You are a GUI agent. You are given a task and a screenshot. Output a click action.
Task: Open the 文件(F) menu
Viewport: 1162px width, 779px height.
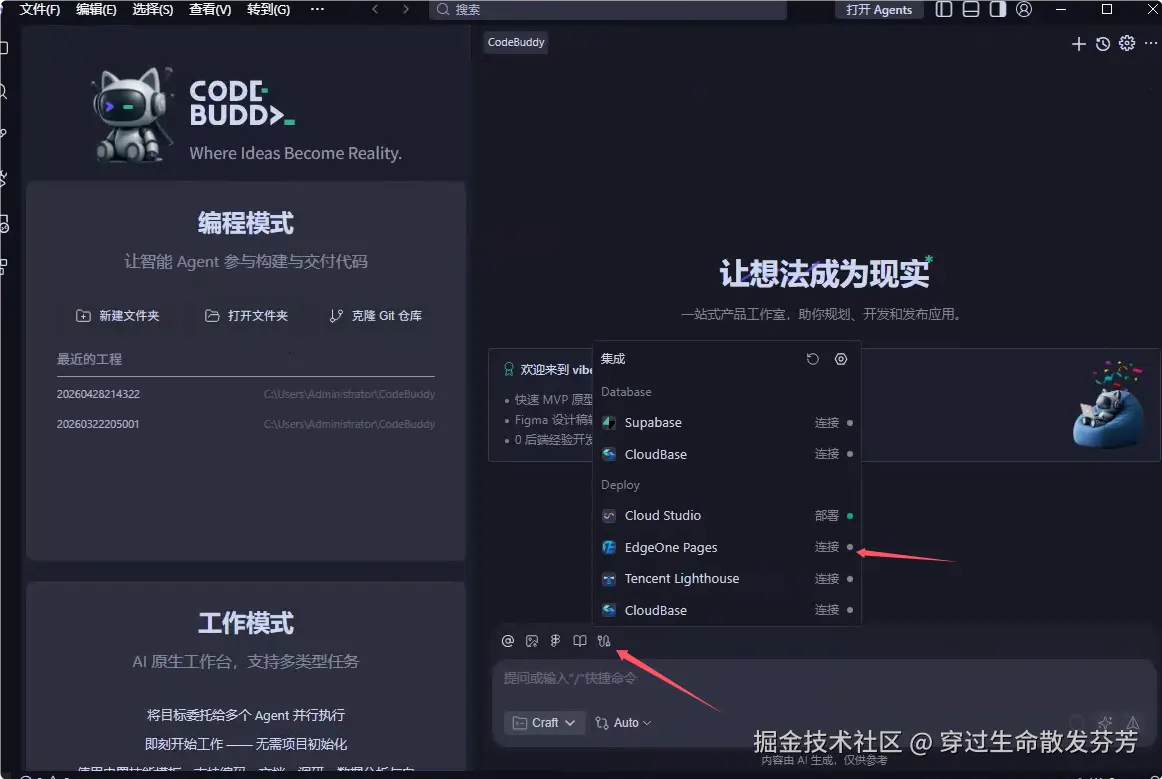click(x=39, y=10)
